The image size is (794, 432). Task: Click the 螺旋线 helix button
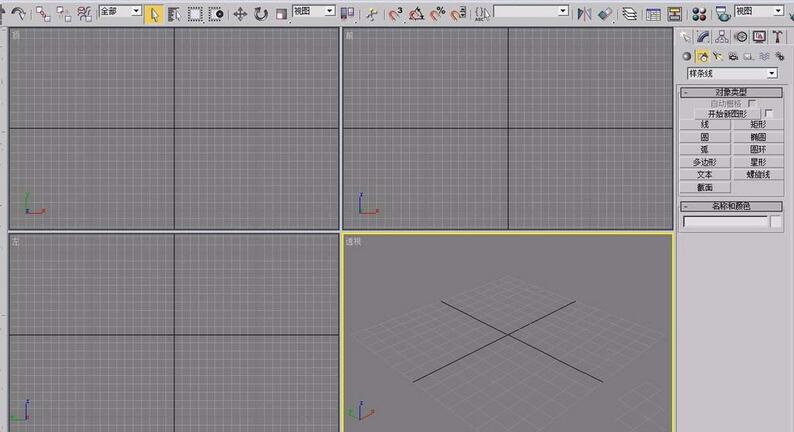click(758, 175)
